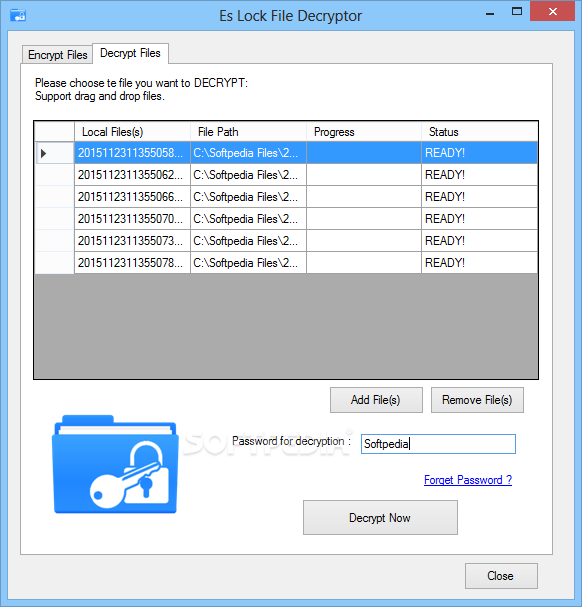This screenshot has width=582, height=607.
Task: Click the Progress cell of the 201511231135073 row
Action: click(x=364, y=241)
